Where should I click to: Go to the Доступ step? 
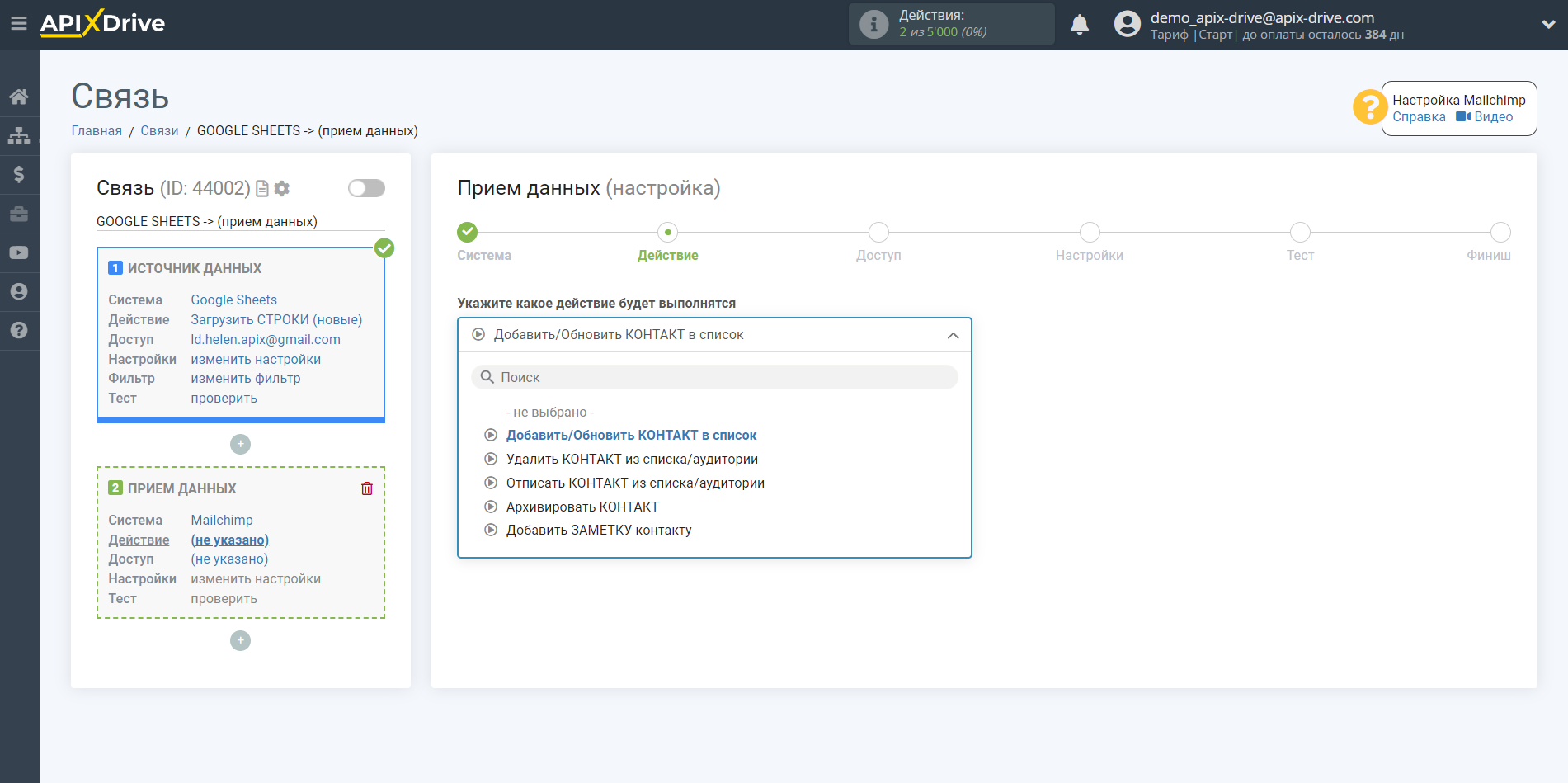tap(878, 243)
